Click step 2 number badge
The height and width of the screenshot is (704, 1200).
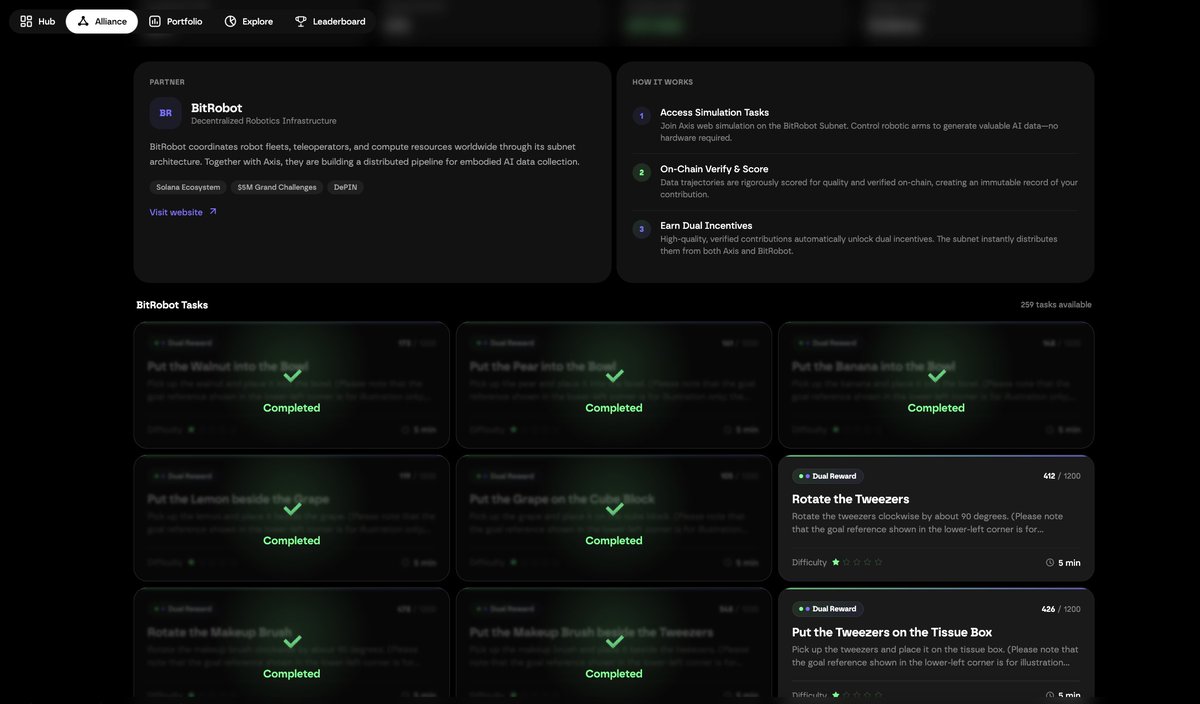(642, 173)
